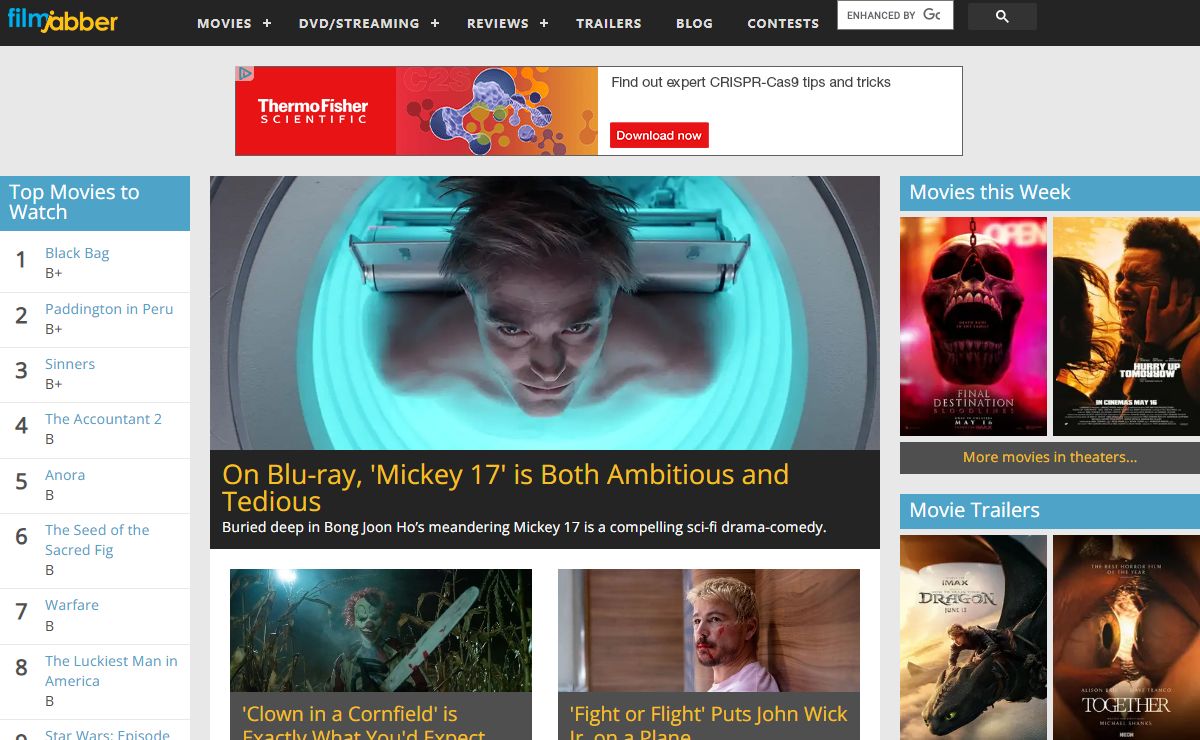Screen dimensions: 1200x740
Task: Click More movies in theaters link
Action: click(x=1050, y=457)
